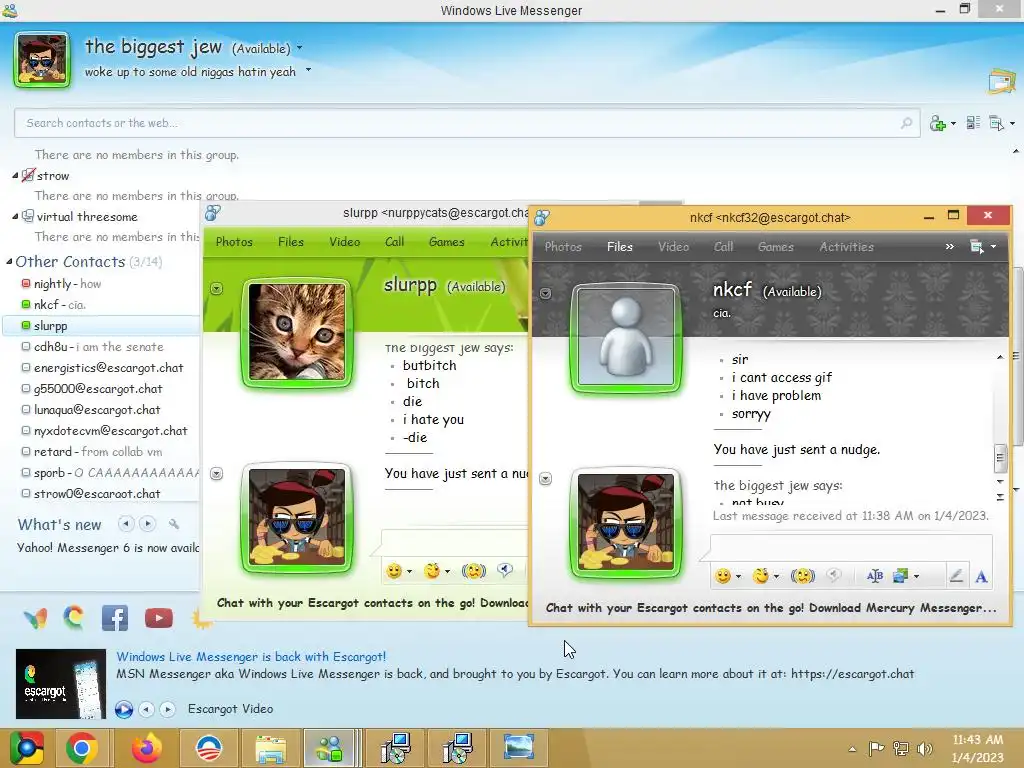Screen dimensions: 1024x768
Task: Collapse slurpp's display picture arrow
Action: click(x=216, y=289)
